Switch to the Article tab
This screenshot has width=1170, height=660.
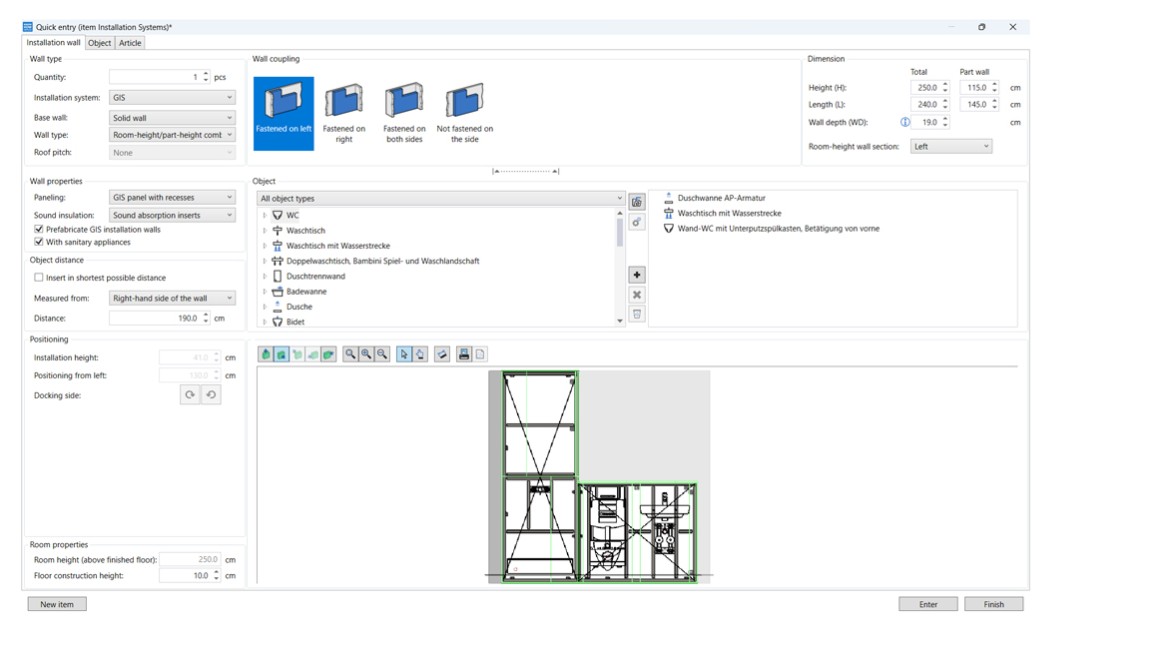130,43
